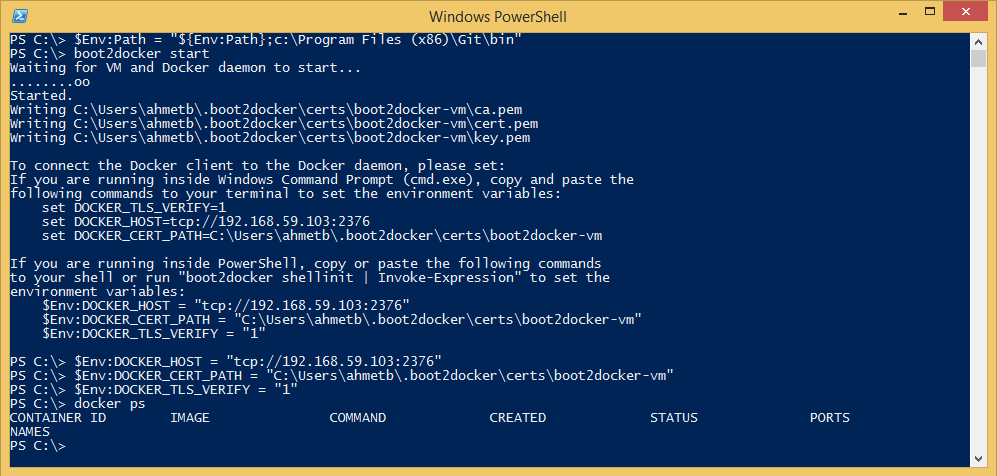
Task: Click the PORTS column header
Action: (x=830, y=418)
